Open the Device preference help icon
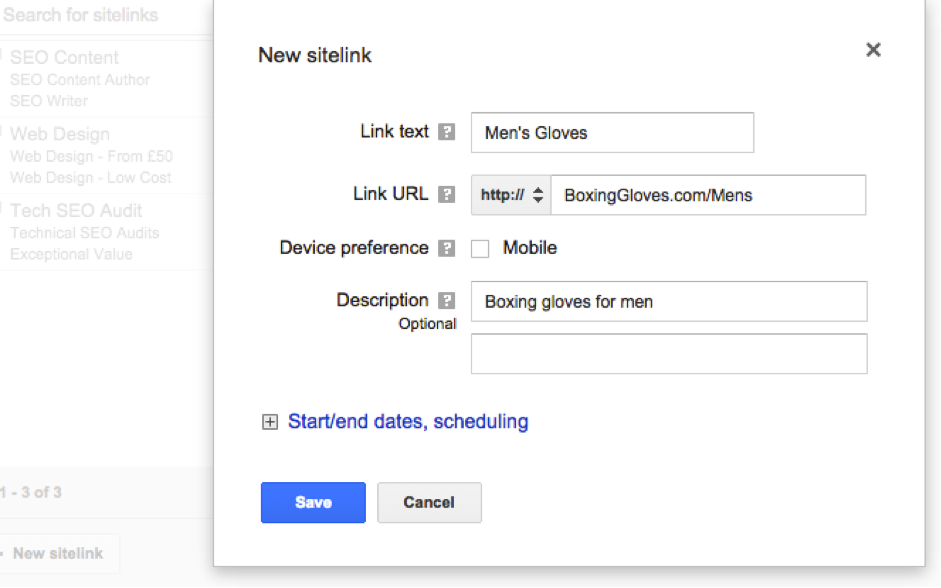 coord(446,248)
